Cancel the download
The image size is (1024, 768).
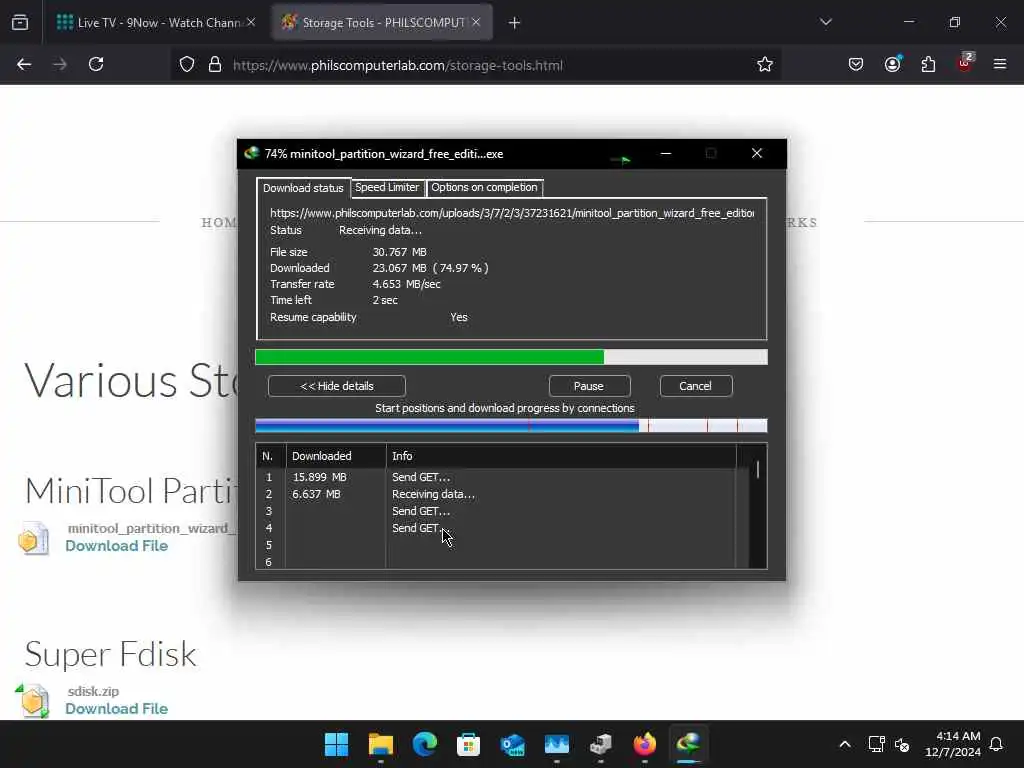point(696,386)
